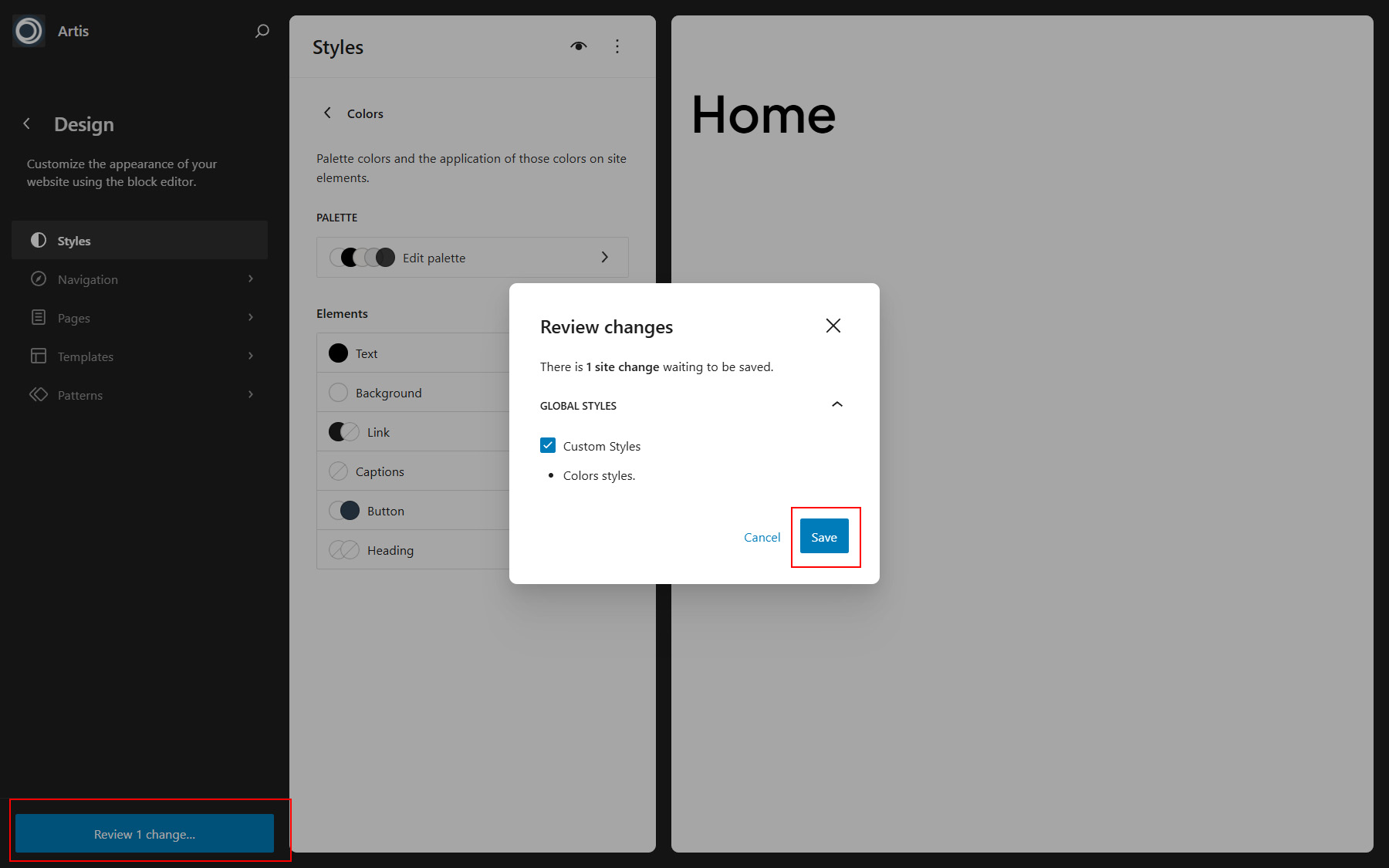Click the Templates layout icon
This screenshot has height=868, width=1389.
point(38,356)
